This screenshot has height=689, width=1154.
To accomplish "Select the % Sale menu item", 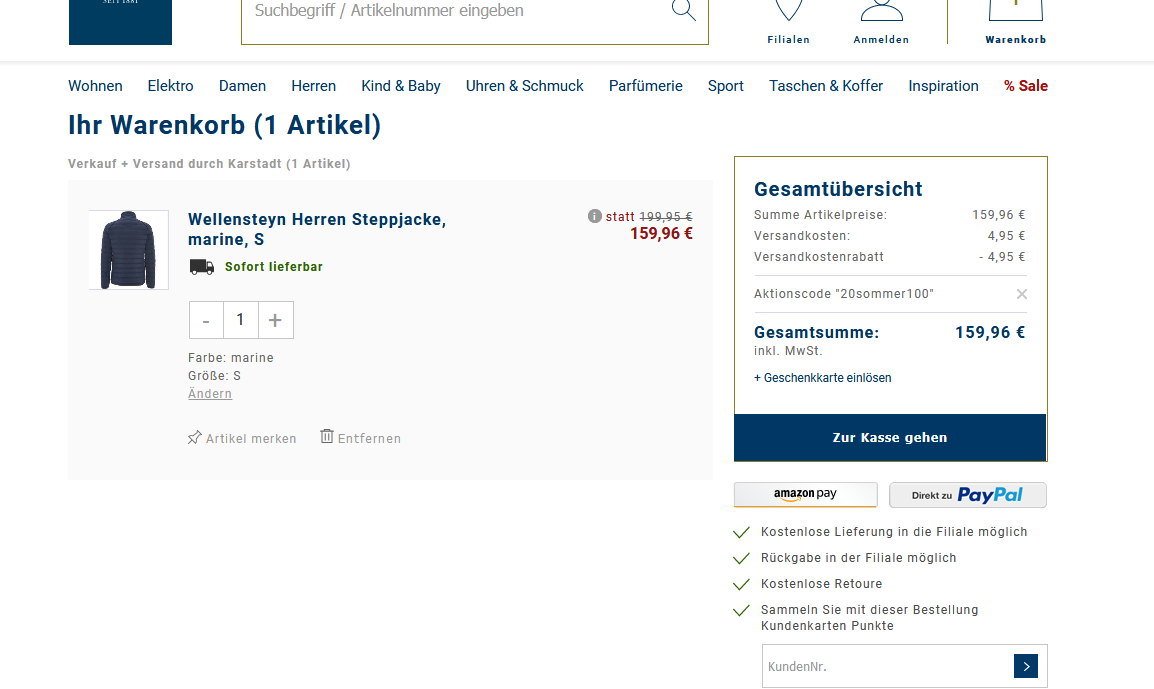I will tap(1025, 86).
